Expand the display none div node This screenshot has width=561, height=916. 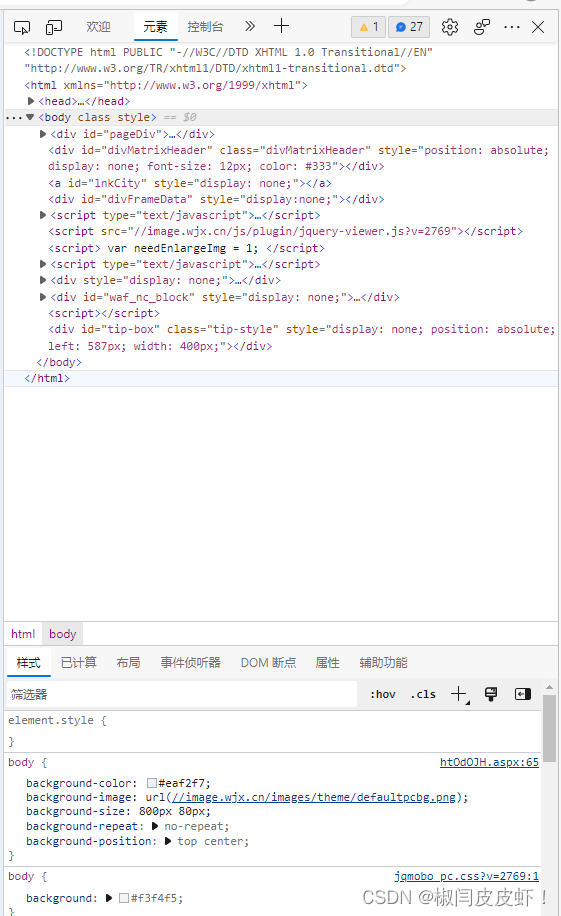(x=43, y=280)
